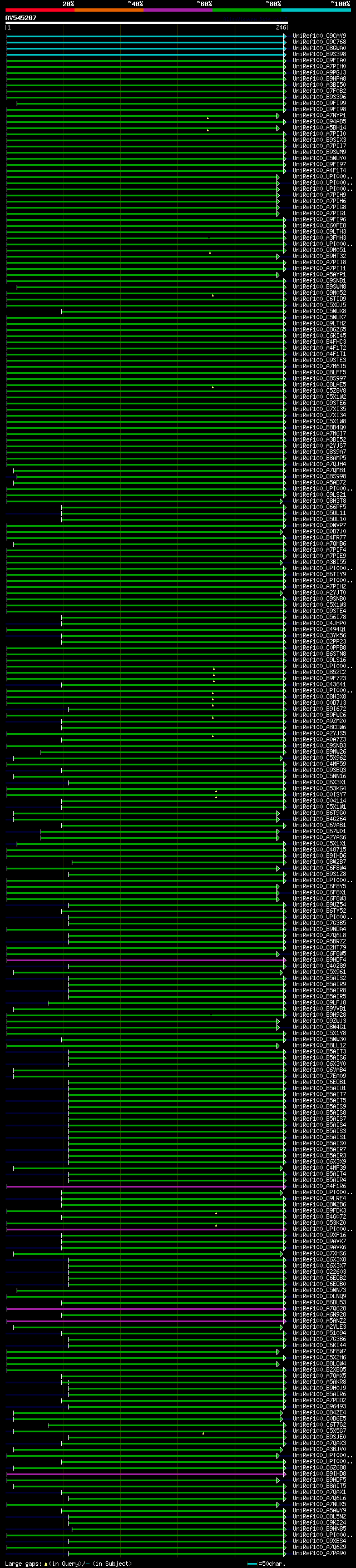Viewport: 356px width, 1568px height.
Task: Open hit UniRef100_C7G3B5
Action: click(x=319, y=923)
